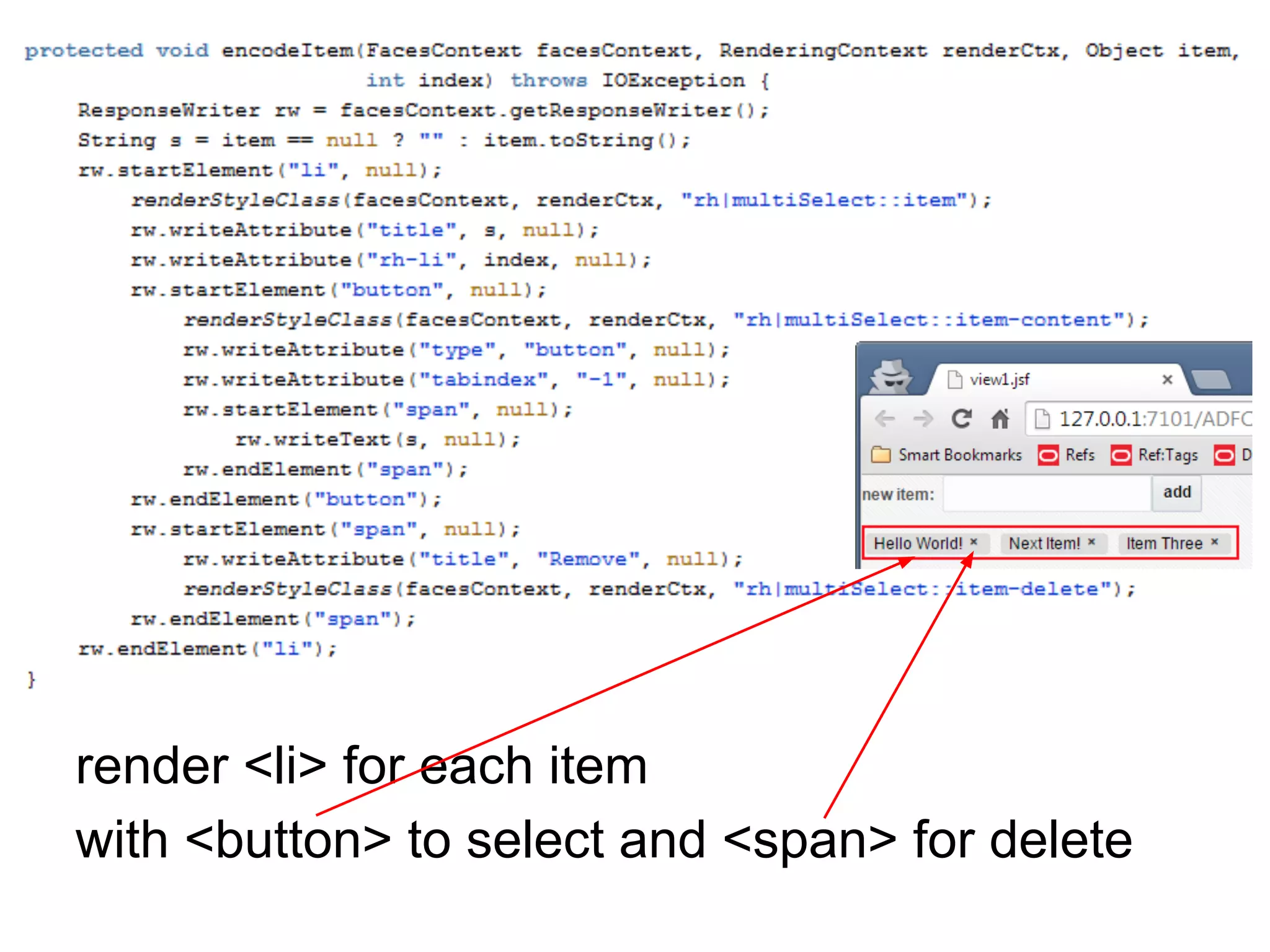
Task: Click the getResponseWriter() call
Action: [633, 110]
